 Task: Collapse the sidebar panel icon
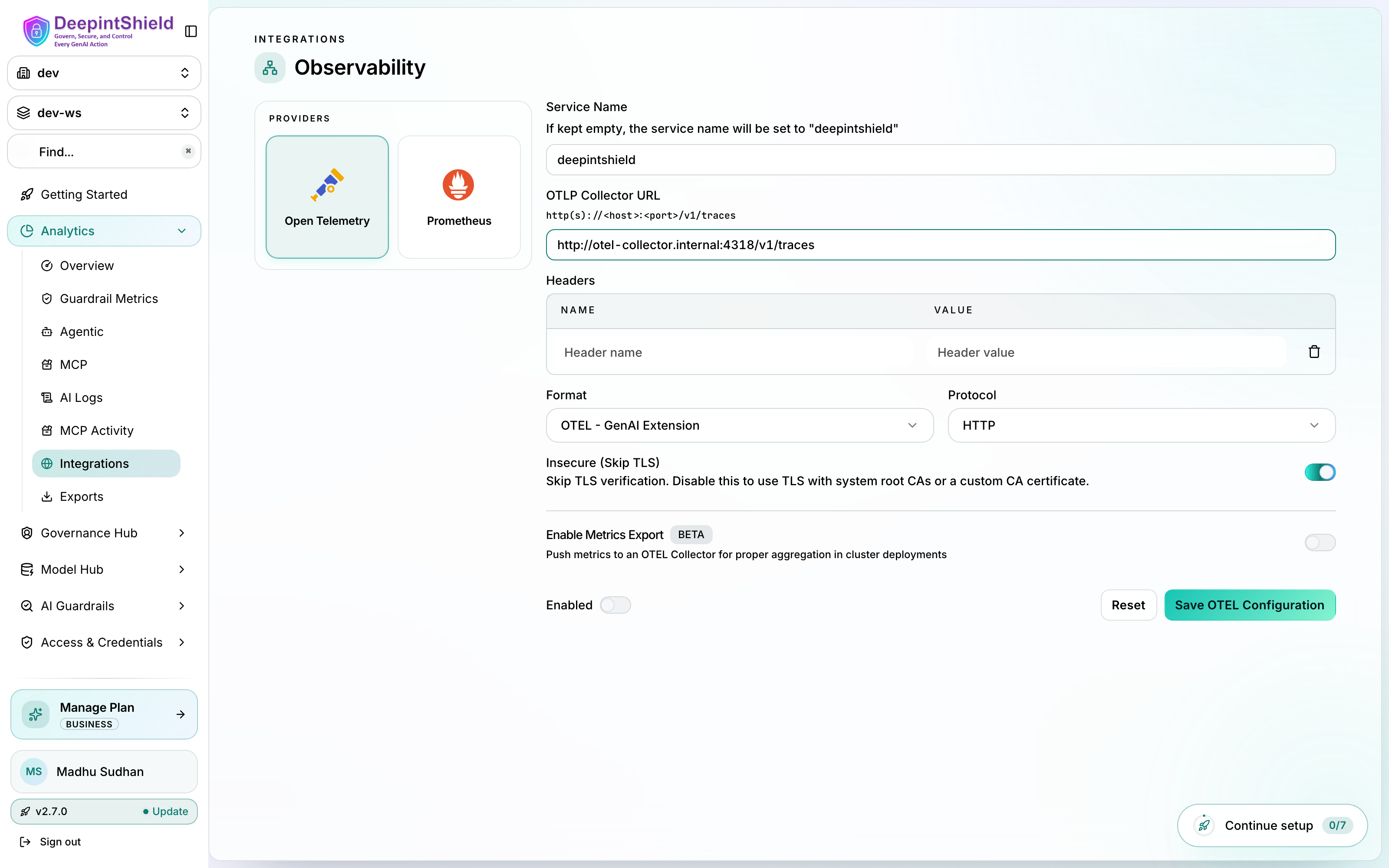point(191,31)
